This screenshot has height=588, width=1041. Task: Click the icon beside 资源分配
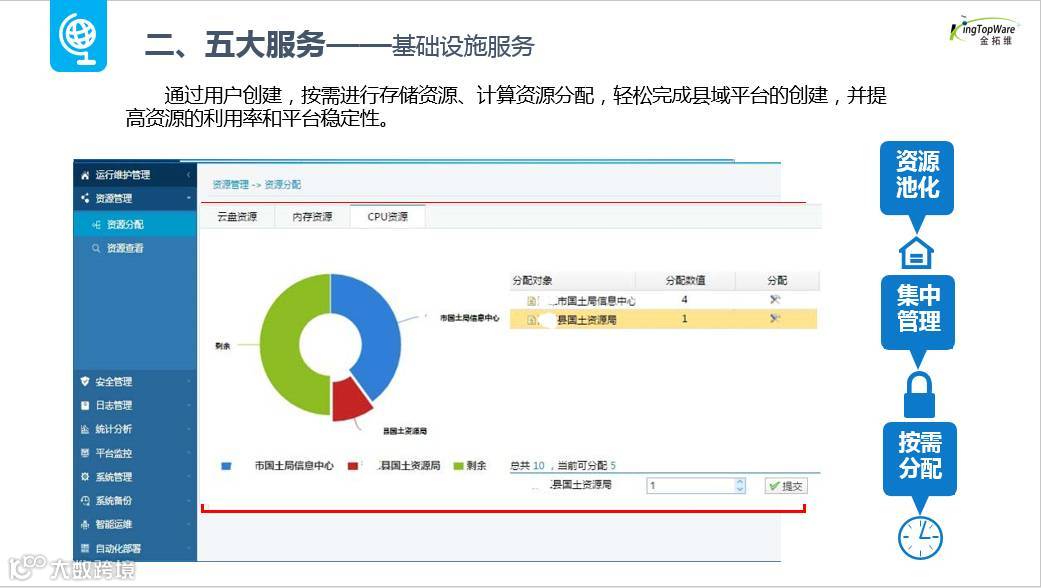[96, 225]
